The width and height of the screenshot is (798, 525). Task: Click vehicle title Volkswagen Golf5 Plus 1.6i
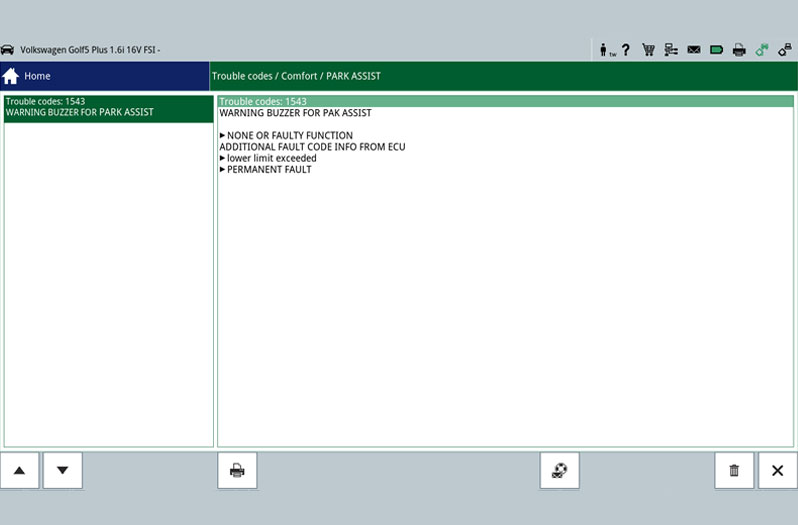pyautogui.click(x=90, y=50)
